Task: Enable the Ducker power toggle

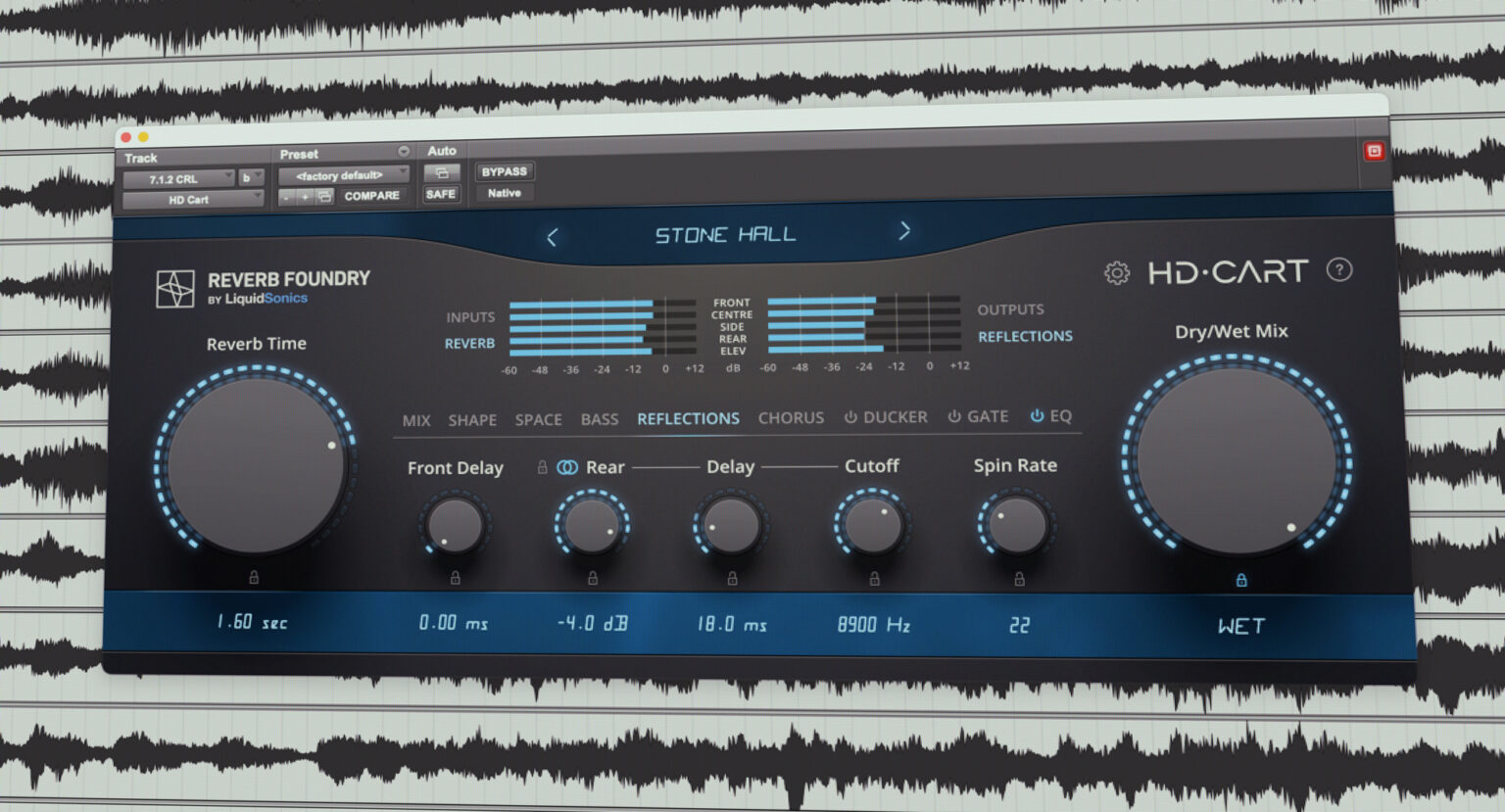Action: click(850, 416)
